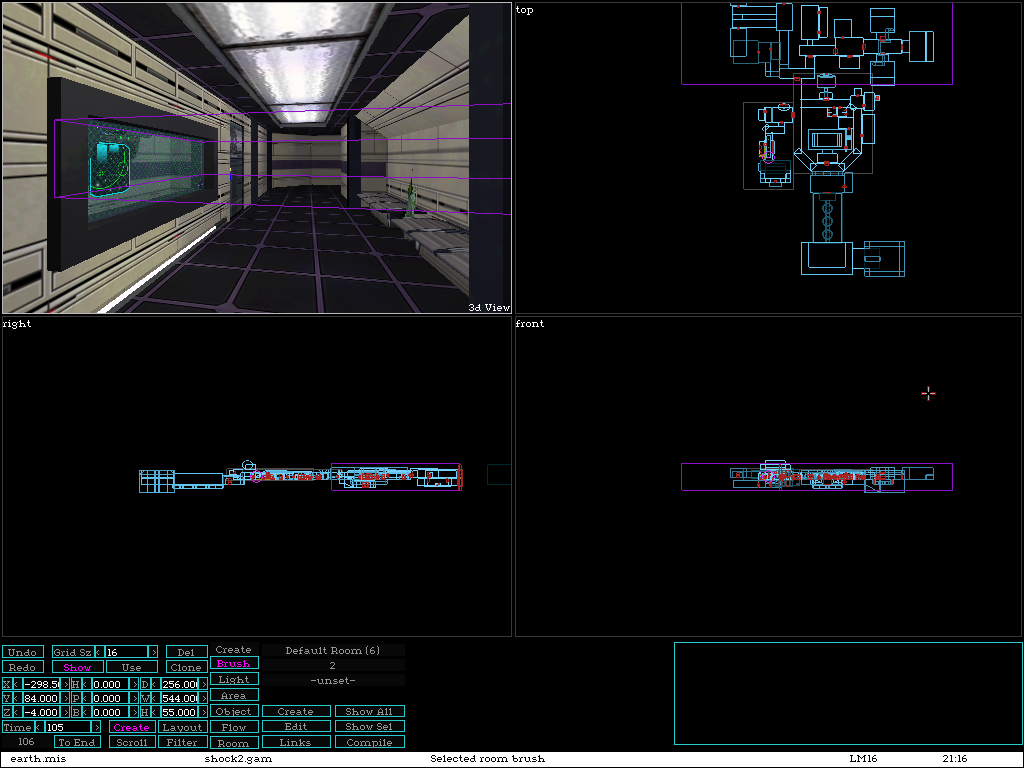Select the Brush creation type

pyautogui.click(x=234, y=663)
